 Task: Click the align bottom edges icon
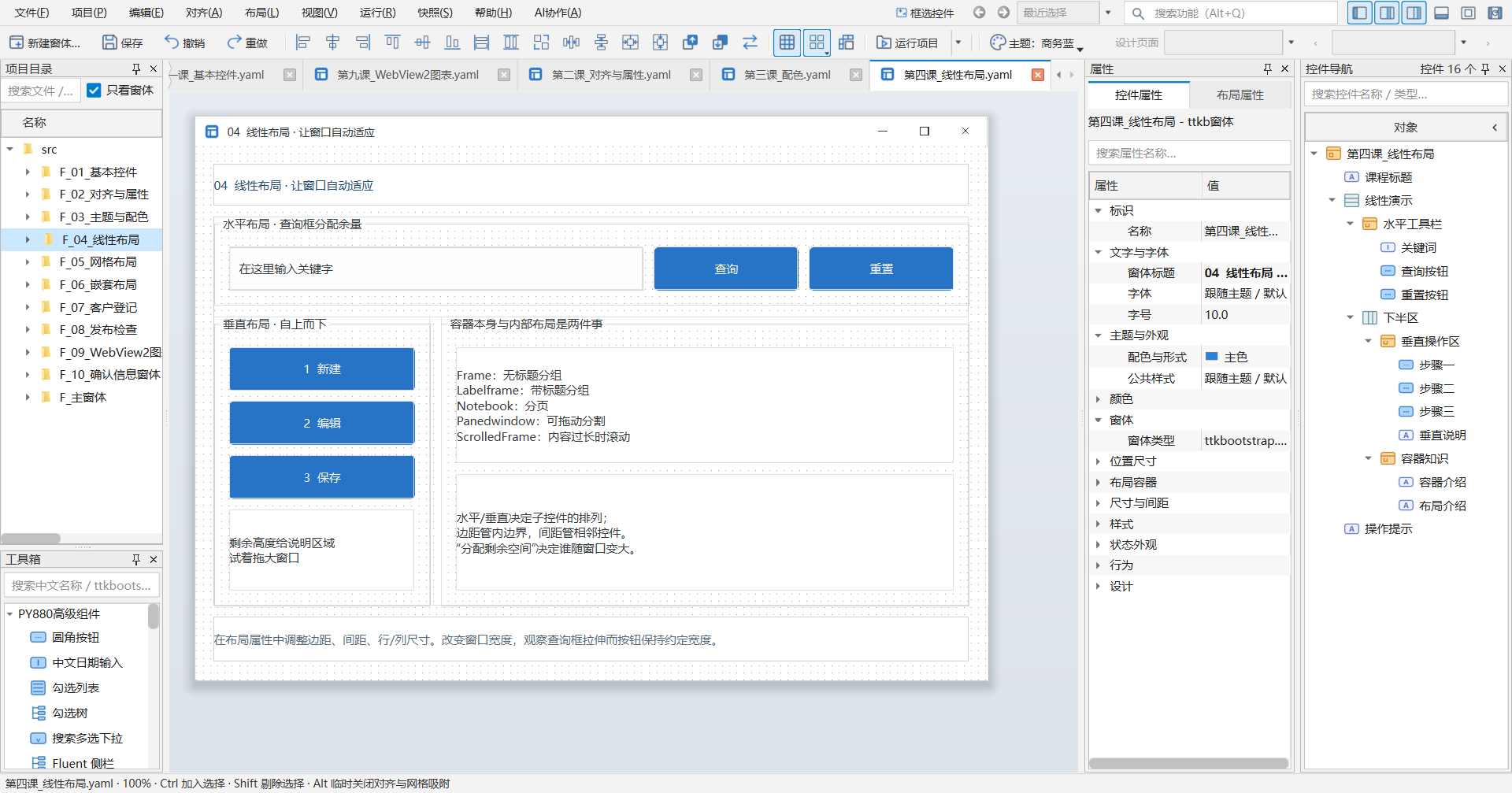click(452, 43)
